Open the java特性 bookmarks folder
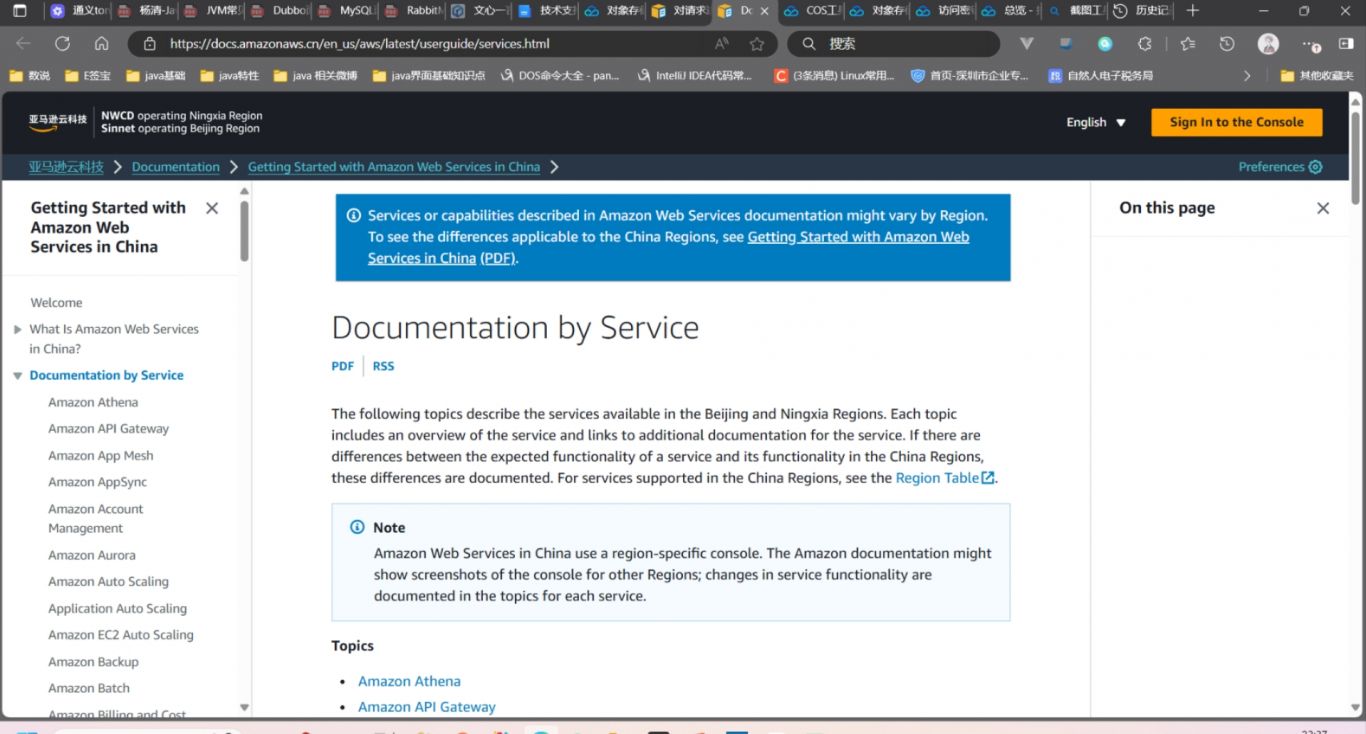 (229, 75)
